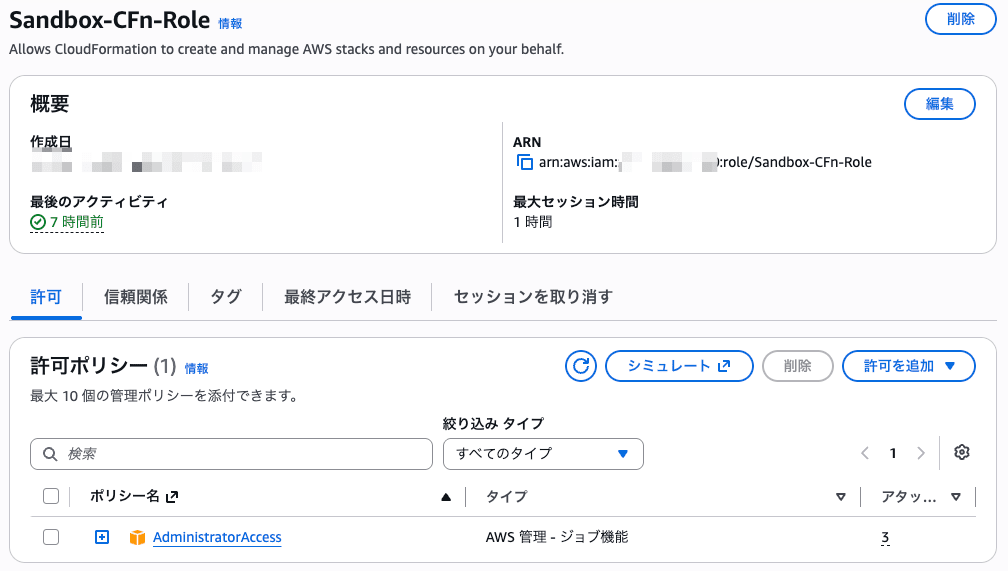Viewport: 1008px width, 571px height.
Task: Click 情報 link next to role name
Action: [230, 24]
